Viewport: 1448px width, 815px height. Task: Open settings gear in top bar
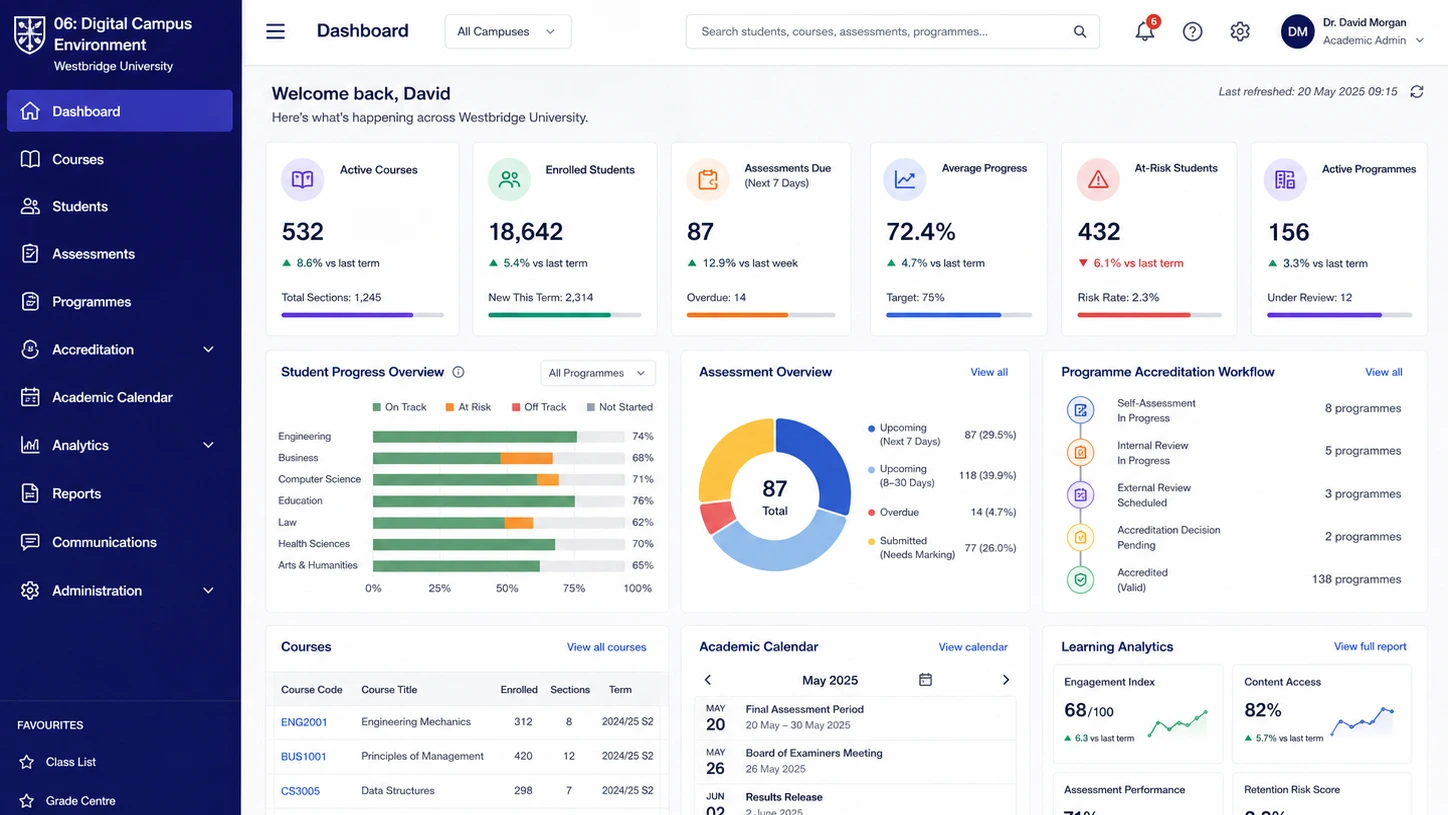(1240, 32)
